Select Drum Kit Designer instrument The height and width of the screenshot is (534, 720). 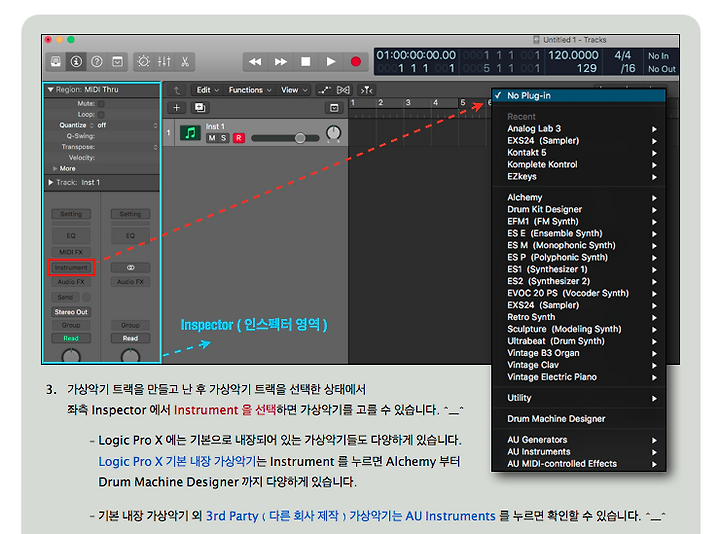click(x=579, y=209)
